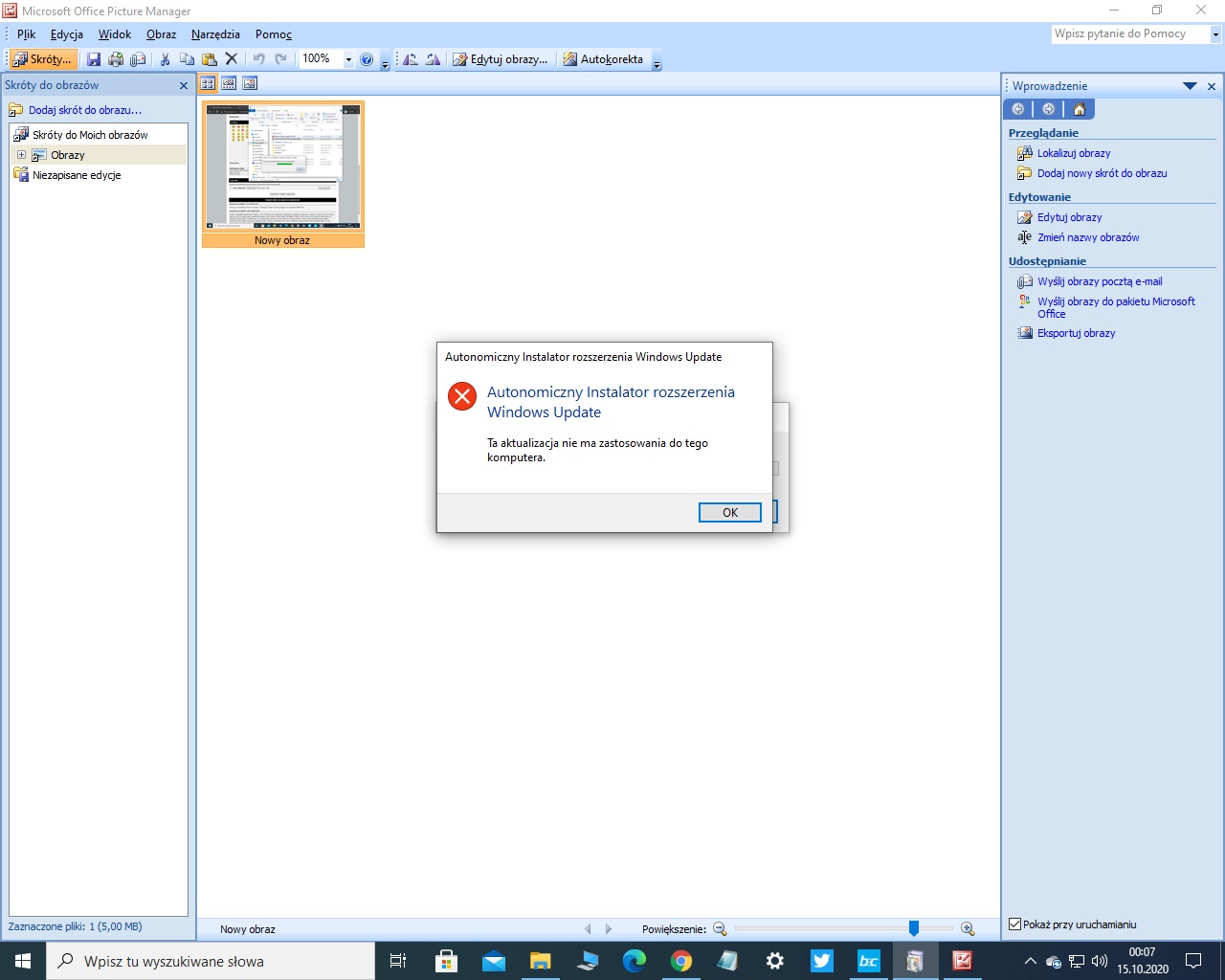Viewport: 1225px width, 980px height.
Task: Click the Print icon in the toolbar
Action: [x=116, y=59]
